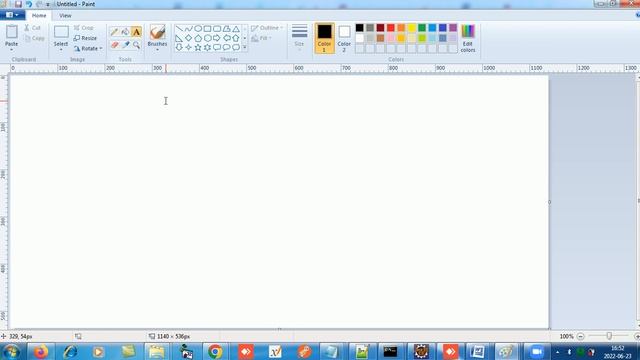Choose the Up arrow shape
Image resolution: width=640 pixels, height=360 pixels.
click(236, 38)
